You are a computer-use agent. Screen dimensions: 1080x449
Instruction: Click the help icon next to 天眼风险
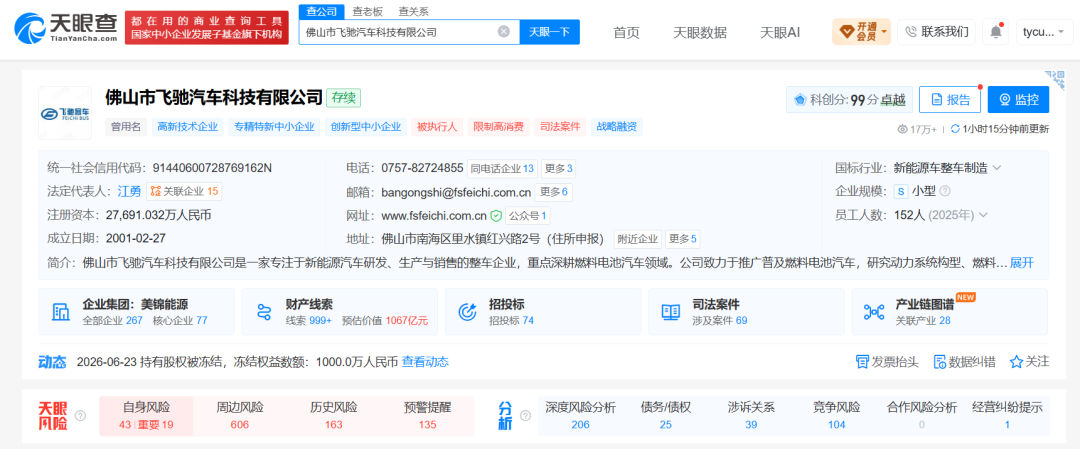tap(81, 416)
